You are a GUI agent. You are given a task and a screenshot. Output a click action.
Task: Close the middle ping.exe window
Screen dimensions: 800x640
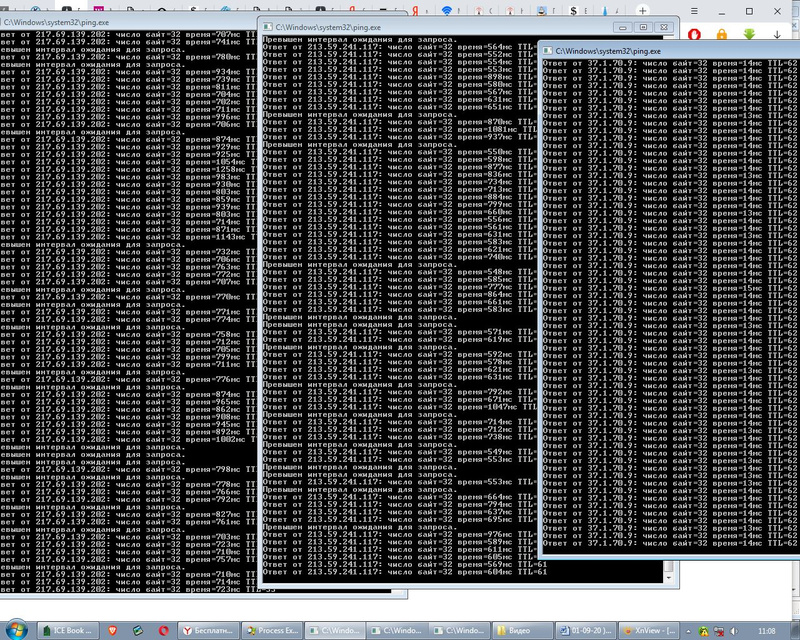click(x=664, y=28)
